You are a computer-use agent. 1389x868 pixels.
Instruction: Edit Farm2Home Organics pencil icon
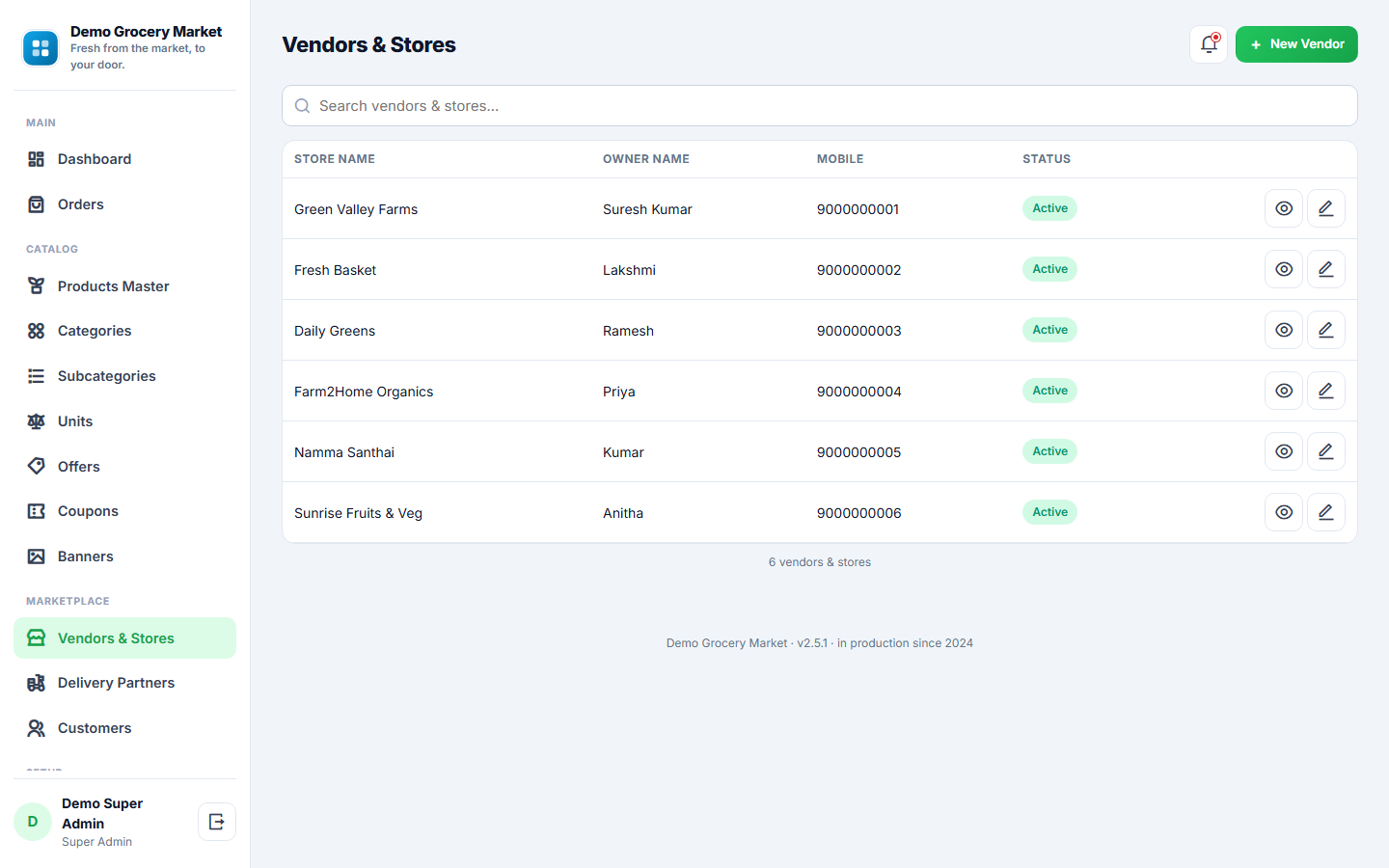(1326, 391)
